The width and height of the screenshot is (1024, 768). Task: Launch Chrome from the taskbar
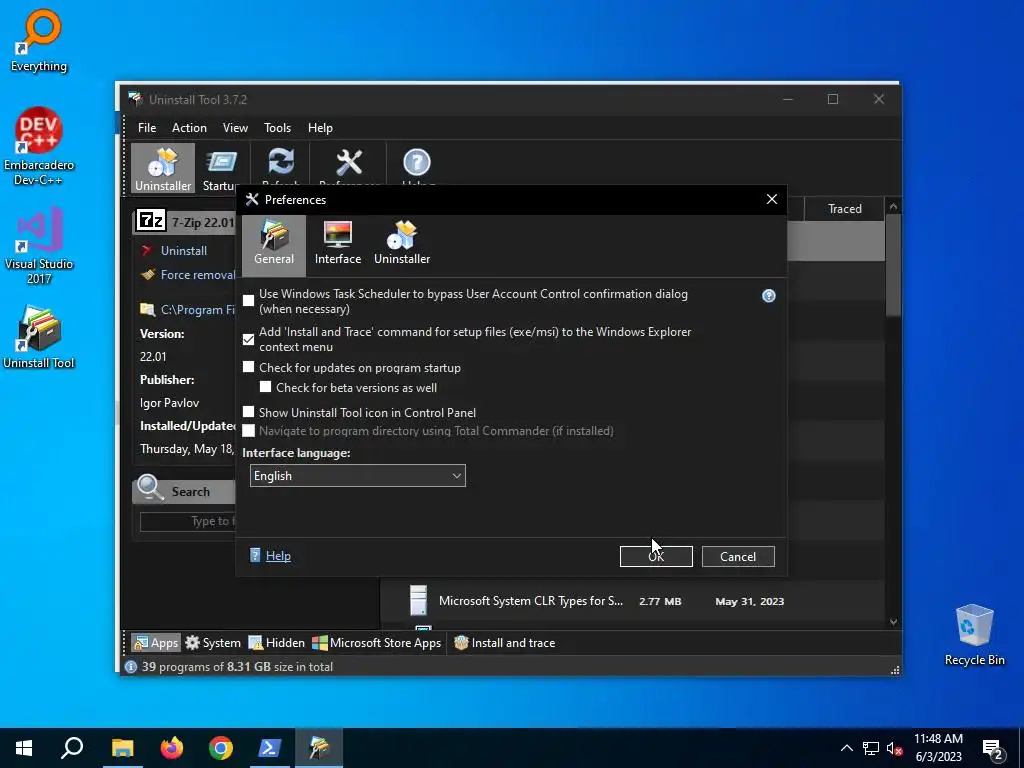pyautogui.click(x=221, y=748)
